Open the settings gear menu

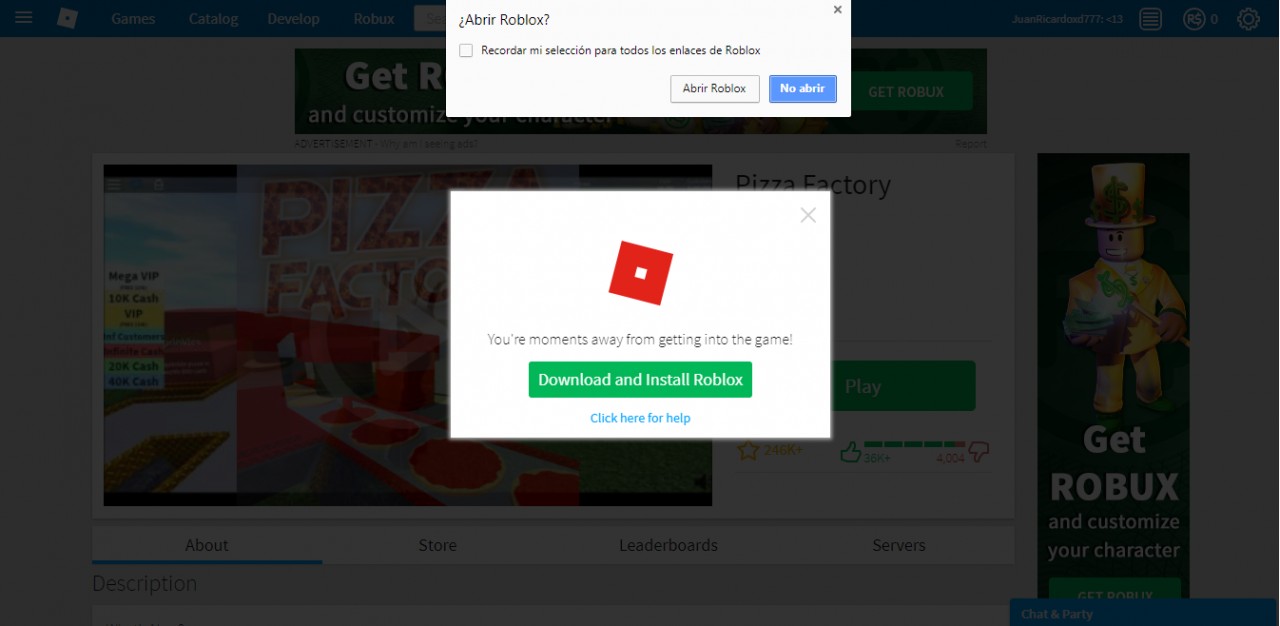tap(1248, 18)
